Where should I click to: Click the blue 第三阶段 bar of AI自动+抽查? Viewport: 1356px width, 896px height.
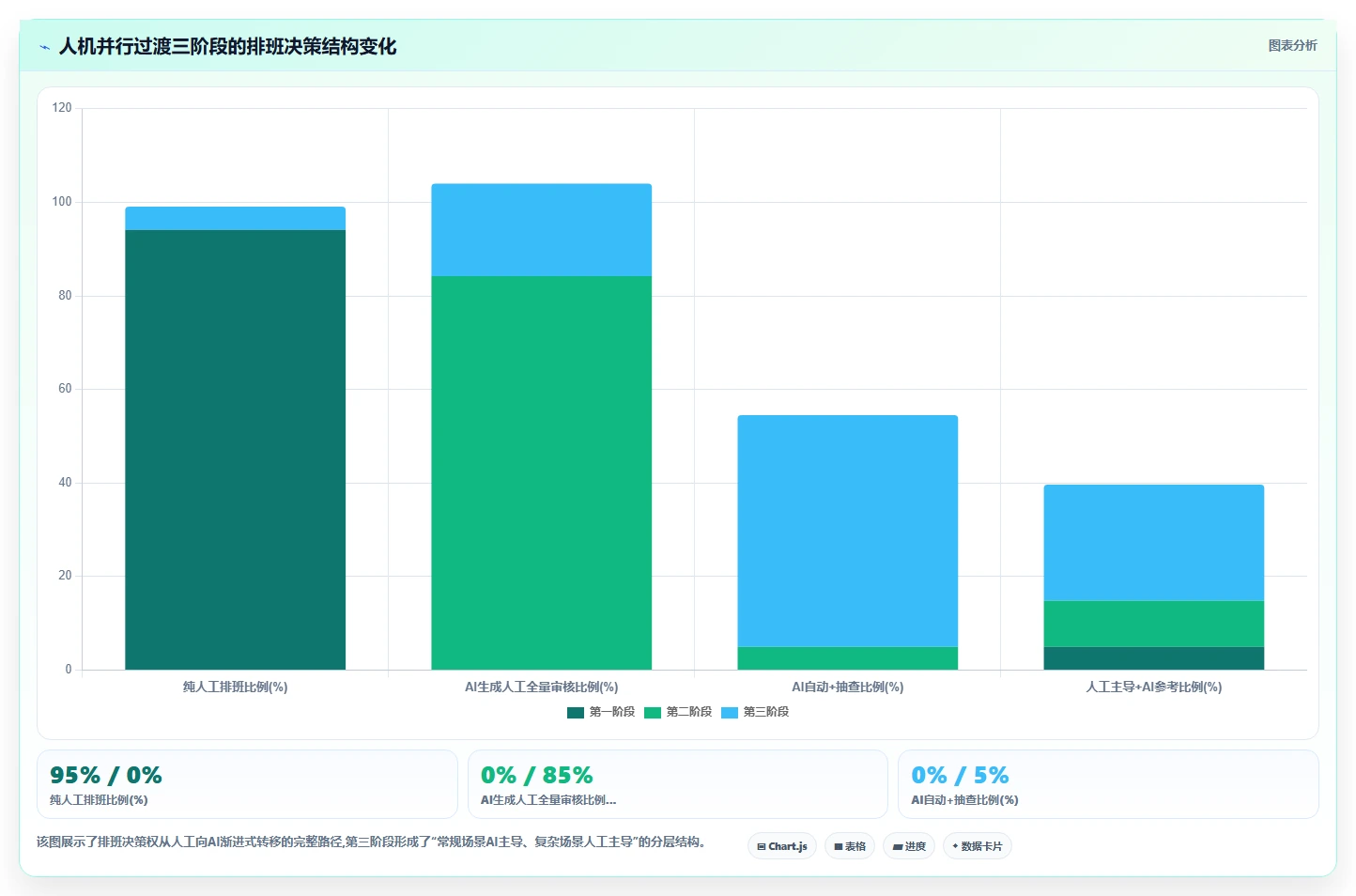coord(847,531)
